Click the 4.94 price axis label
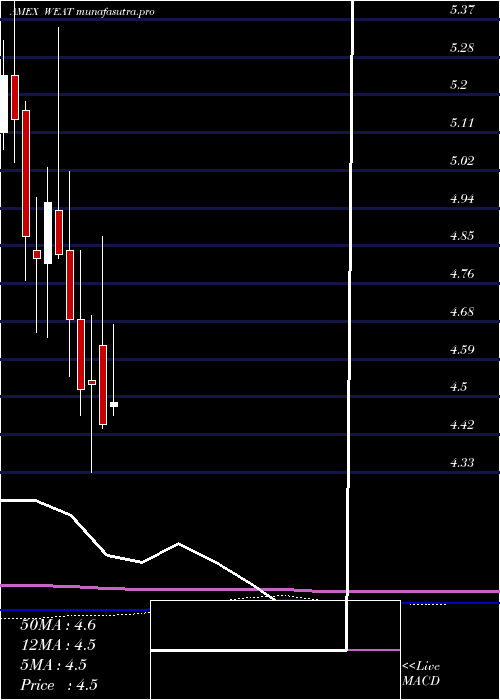Image resolution: width=500 pixels, height=700 pixels. pos(462,199)
